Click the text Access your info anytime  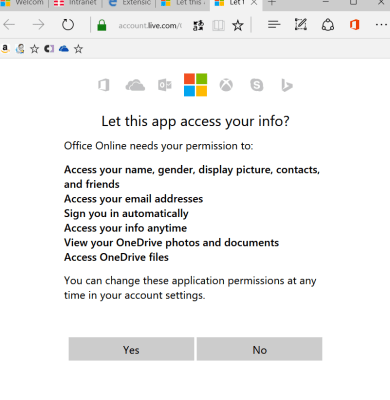[x=125, y=228]
